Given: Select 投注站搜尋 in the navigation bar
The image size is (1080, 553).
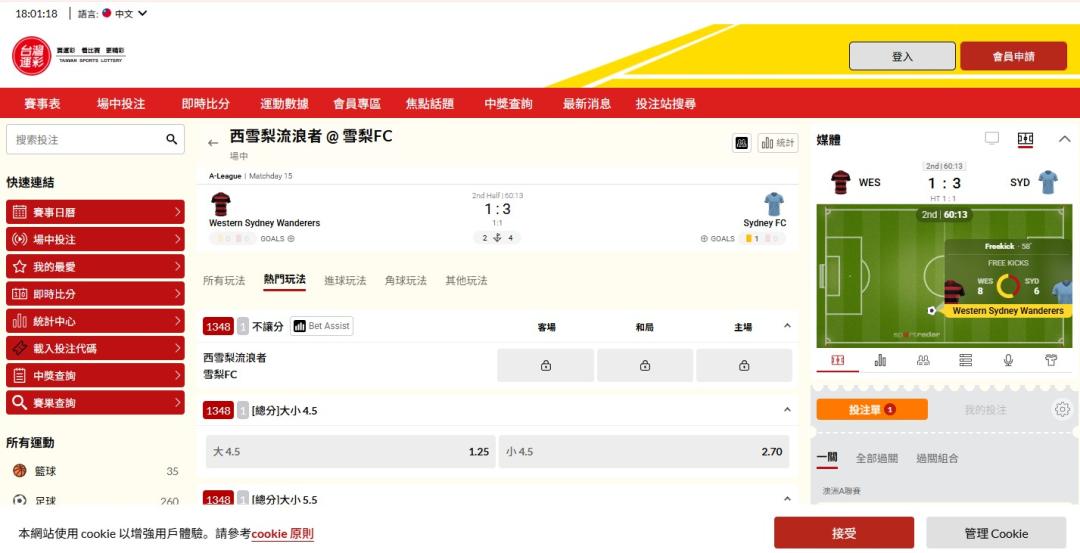Looking at the screenshot, I should [665, 103].
